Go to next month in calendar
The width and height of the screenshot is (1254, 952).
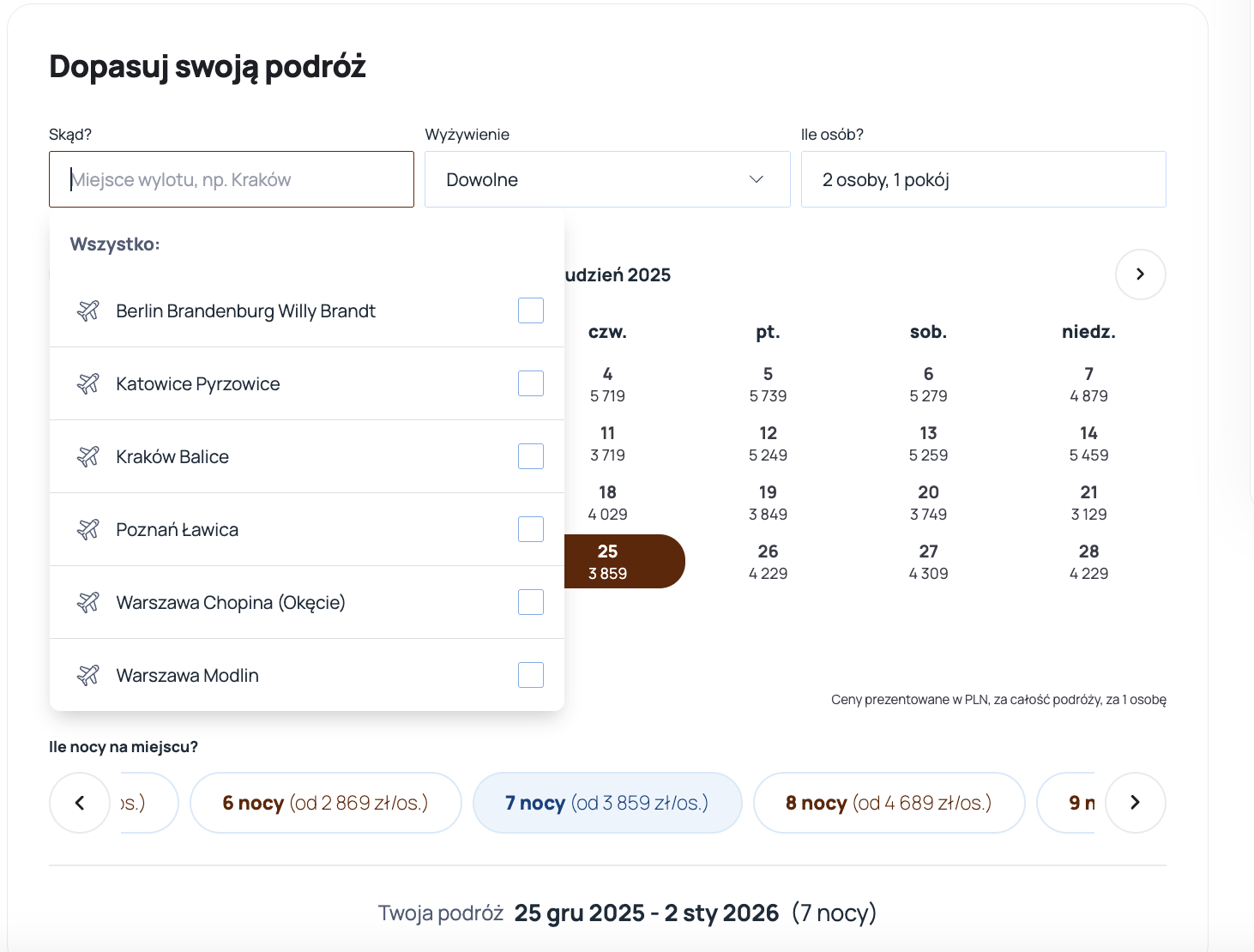point(1140,274)
